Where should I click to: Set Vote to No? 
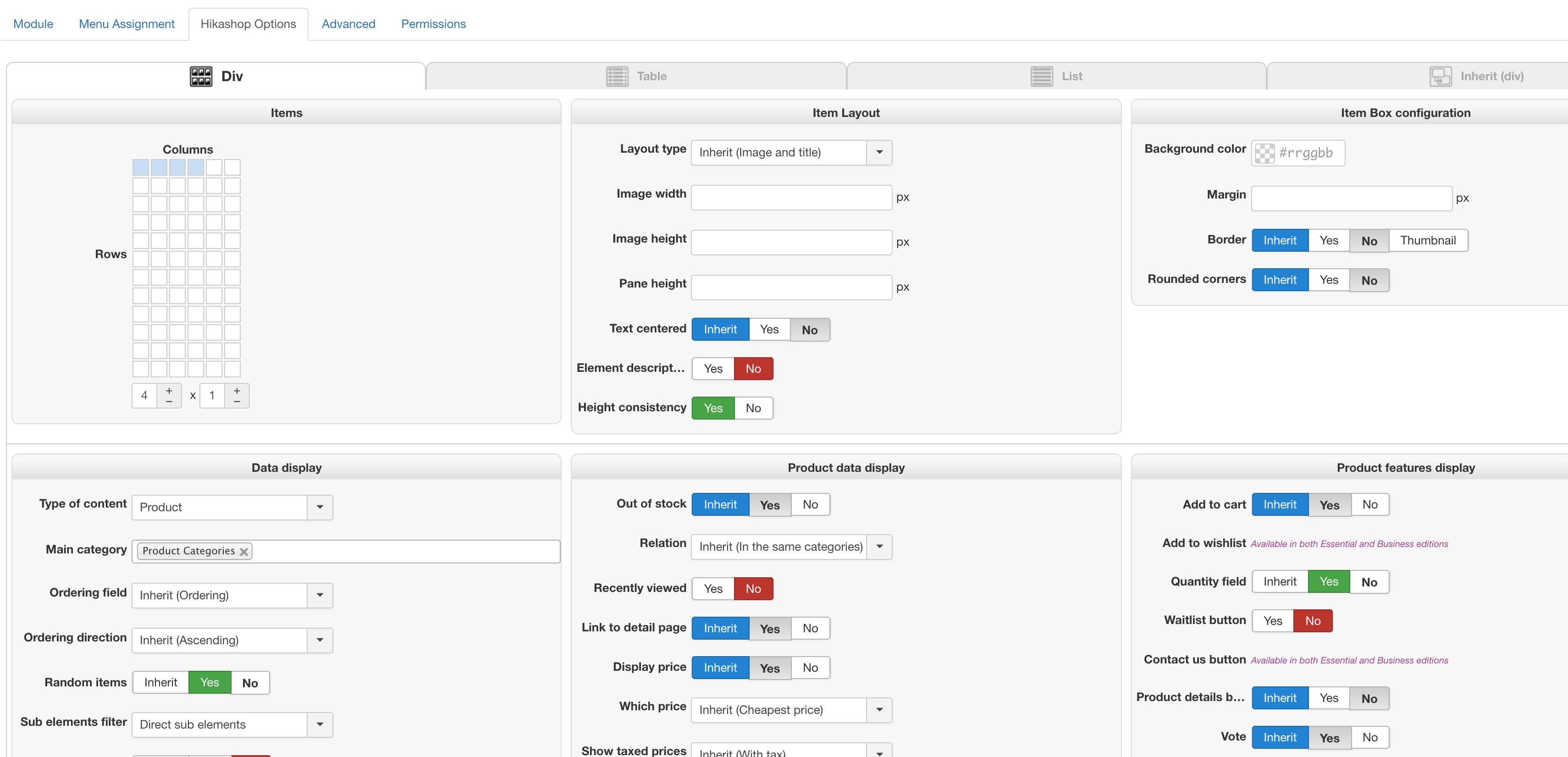click(x=1369, y=738)
